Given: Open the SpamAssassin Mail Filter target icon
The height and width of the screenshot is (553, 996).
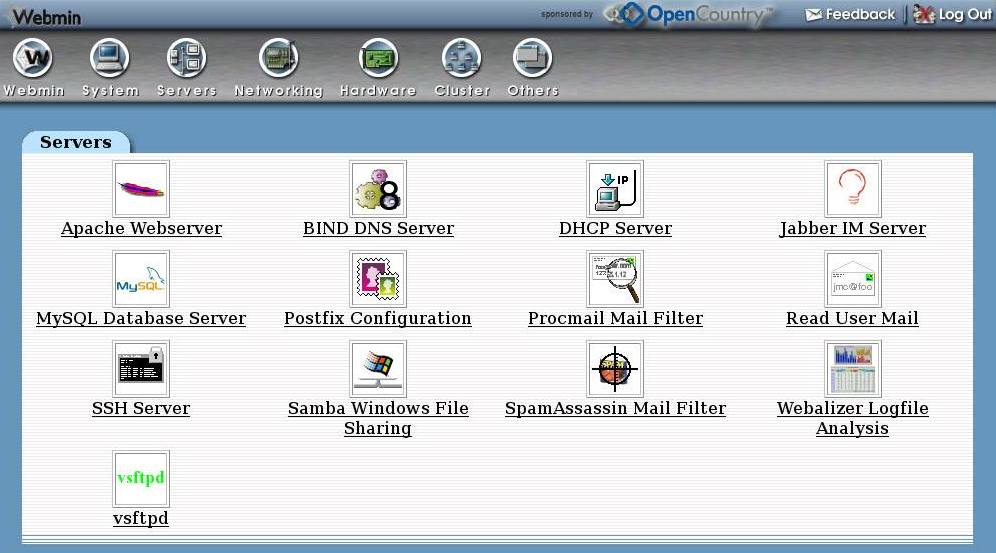Looking at the screenshot, I should [x=615, y=369].
